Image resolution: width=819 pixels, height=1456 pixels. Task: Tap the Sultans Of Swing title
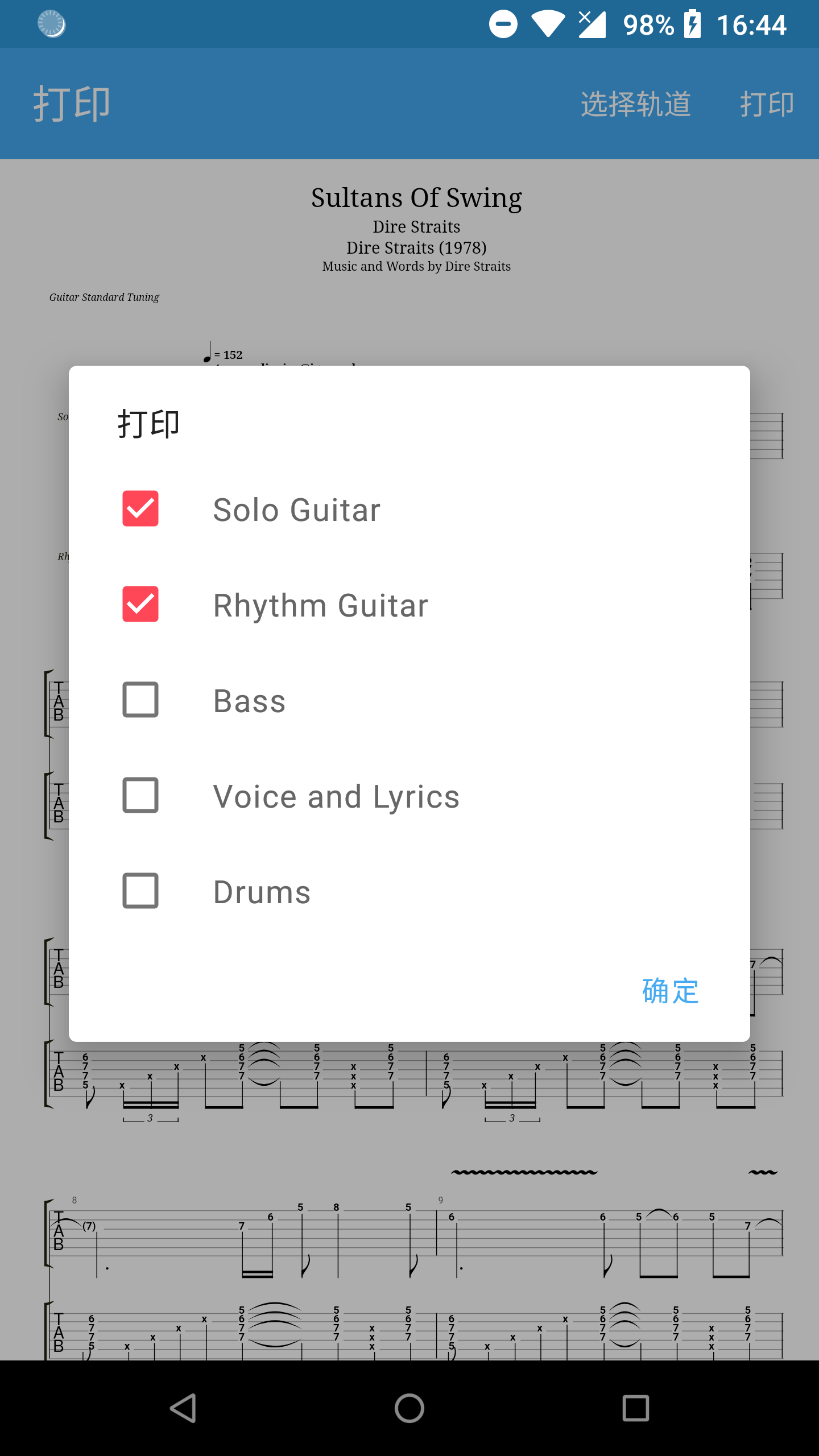[416, 198]
